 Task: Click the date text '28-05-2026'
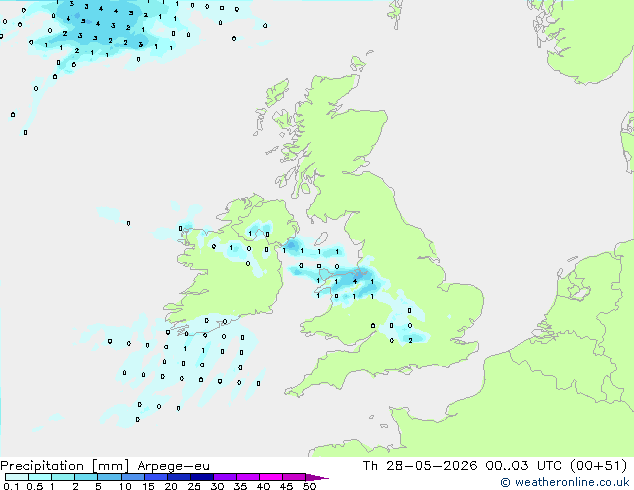coord(431,466)
